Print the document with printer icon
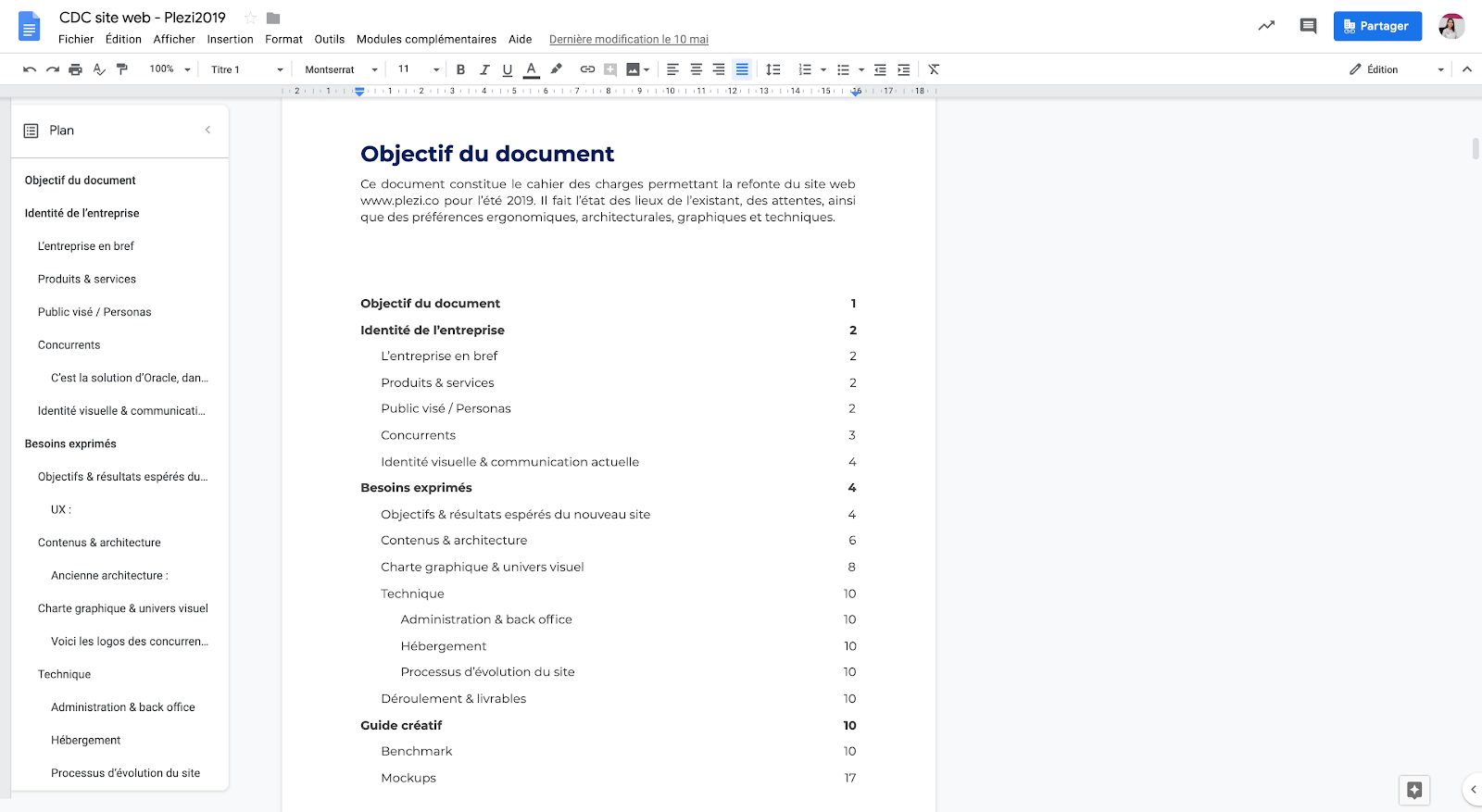 76,69
